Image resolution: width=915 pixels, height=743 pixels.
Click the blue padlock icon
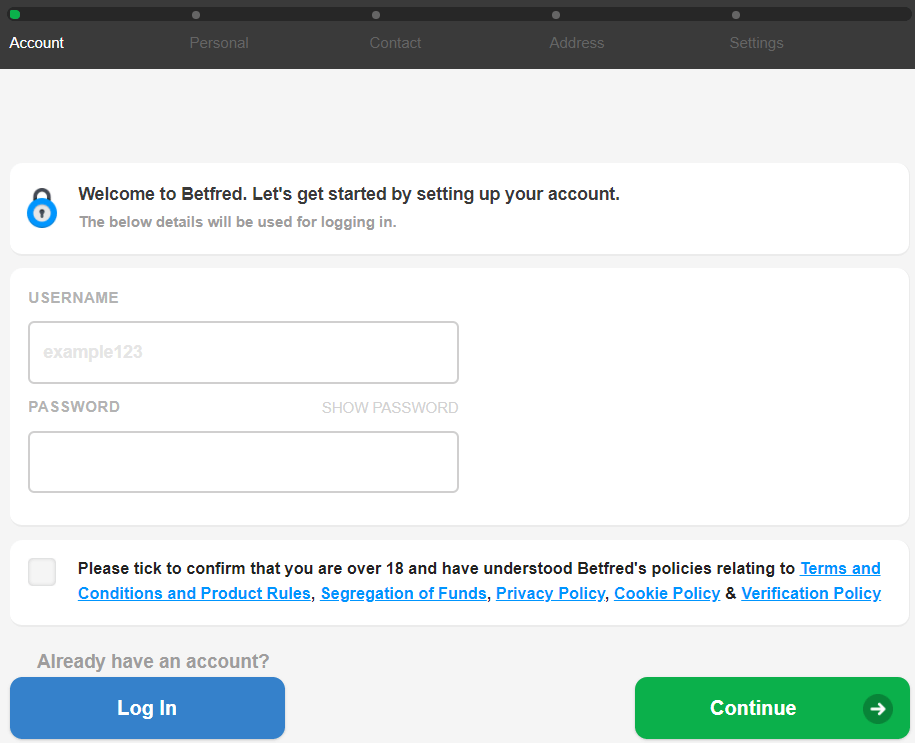click(x=42, y=208)
